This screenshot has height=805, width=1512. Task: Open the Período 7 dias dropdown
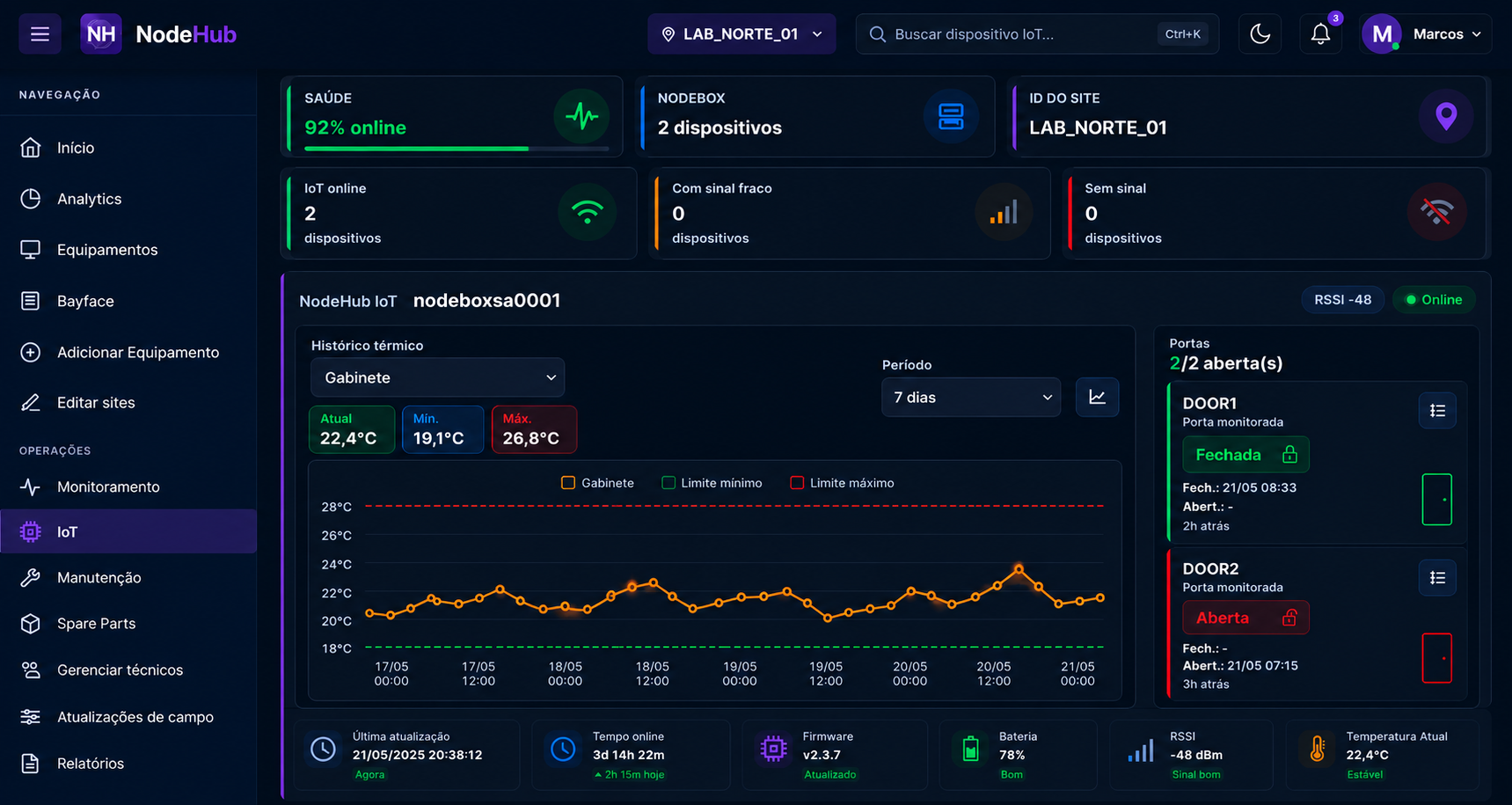coord(971,397)
